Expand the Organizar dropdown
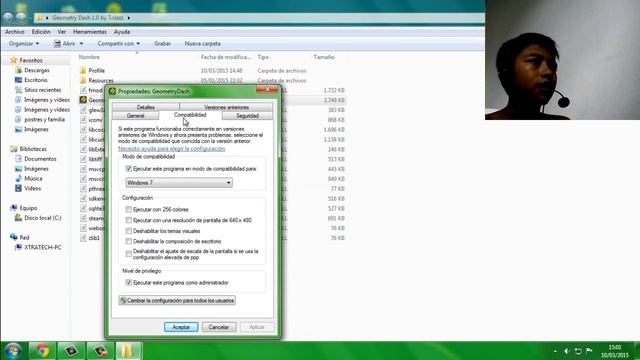Viewport: 640px width, 360px height. (24, 43)
